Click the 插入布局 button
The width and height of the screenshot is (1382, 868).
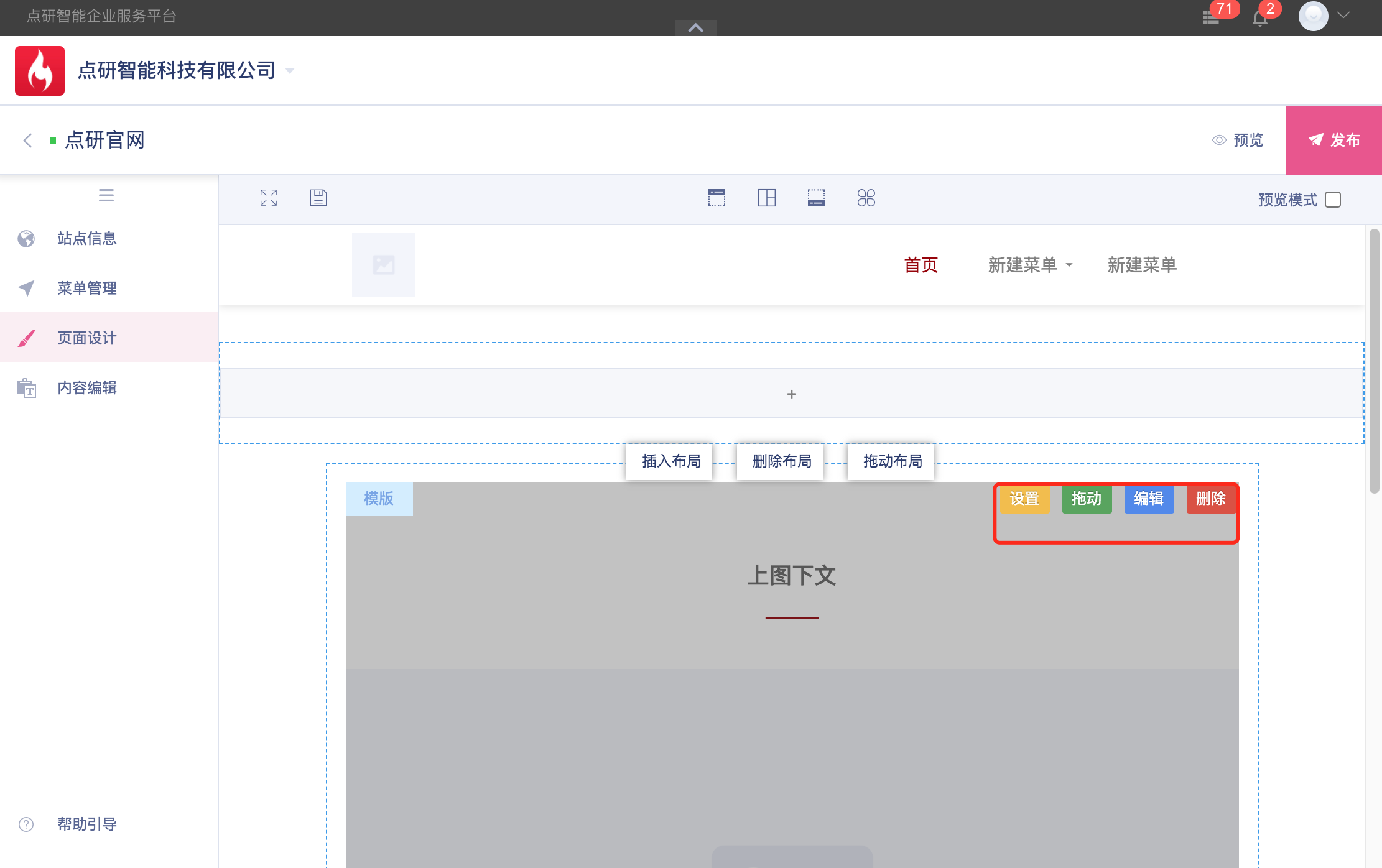(670, 461)
